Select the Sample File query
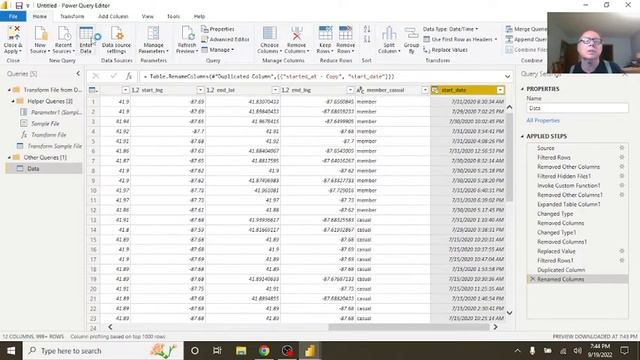The image size is (640, 360). click(45, 123)
